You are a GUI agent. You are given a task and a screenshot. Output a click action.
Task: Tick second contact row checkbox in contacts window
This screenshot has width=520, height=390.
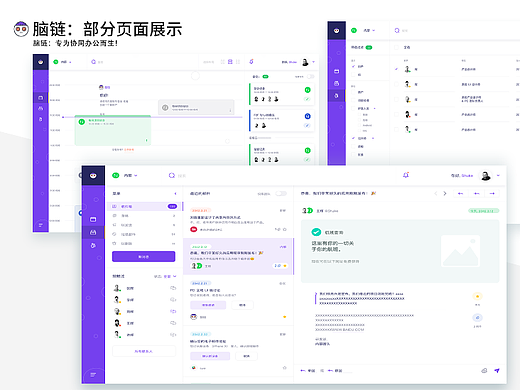[396, 84]
